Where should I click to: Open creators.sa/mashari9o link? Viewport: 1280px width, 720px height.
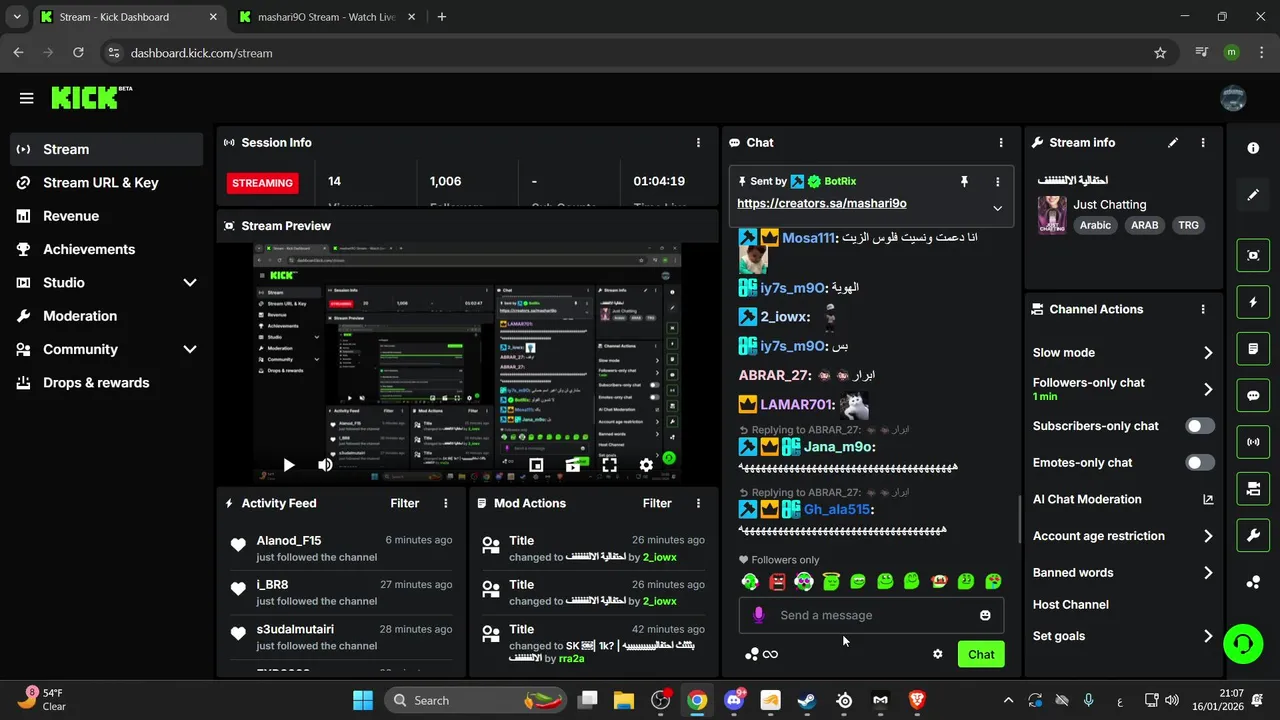tap(822, 204)
